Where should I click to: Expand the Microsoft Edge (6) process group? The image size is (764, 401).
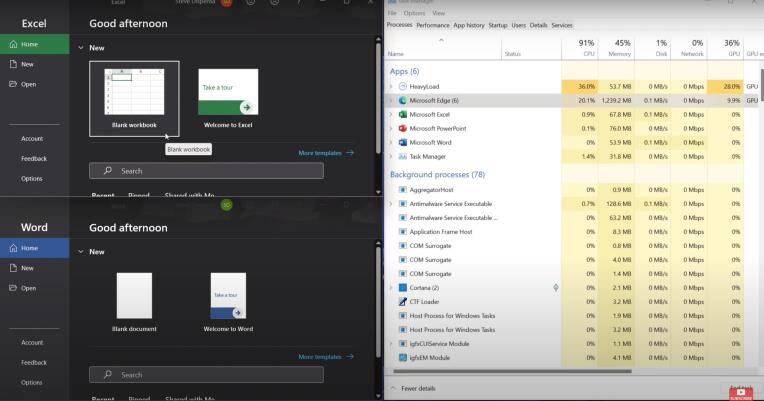point(391,100)
